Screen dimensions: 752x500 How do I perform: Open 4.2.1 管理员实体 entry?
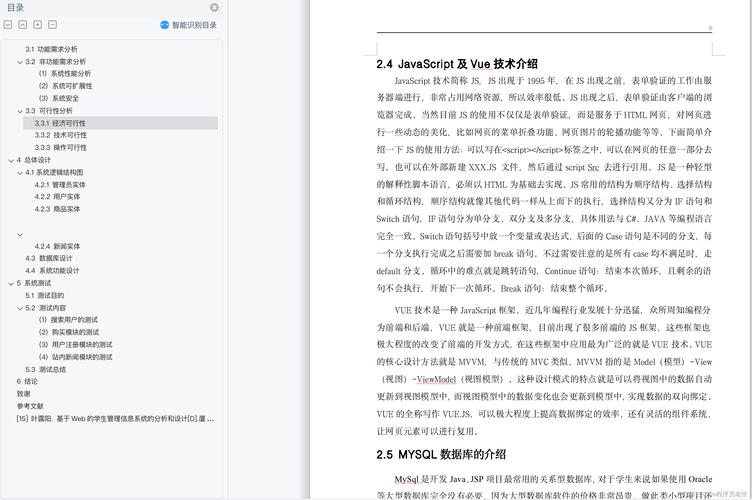tap(60, 185)
